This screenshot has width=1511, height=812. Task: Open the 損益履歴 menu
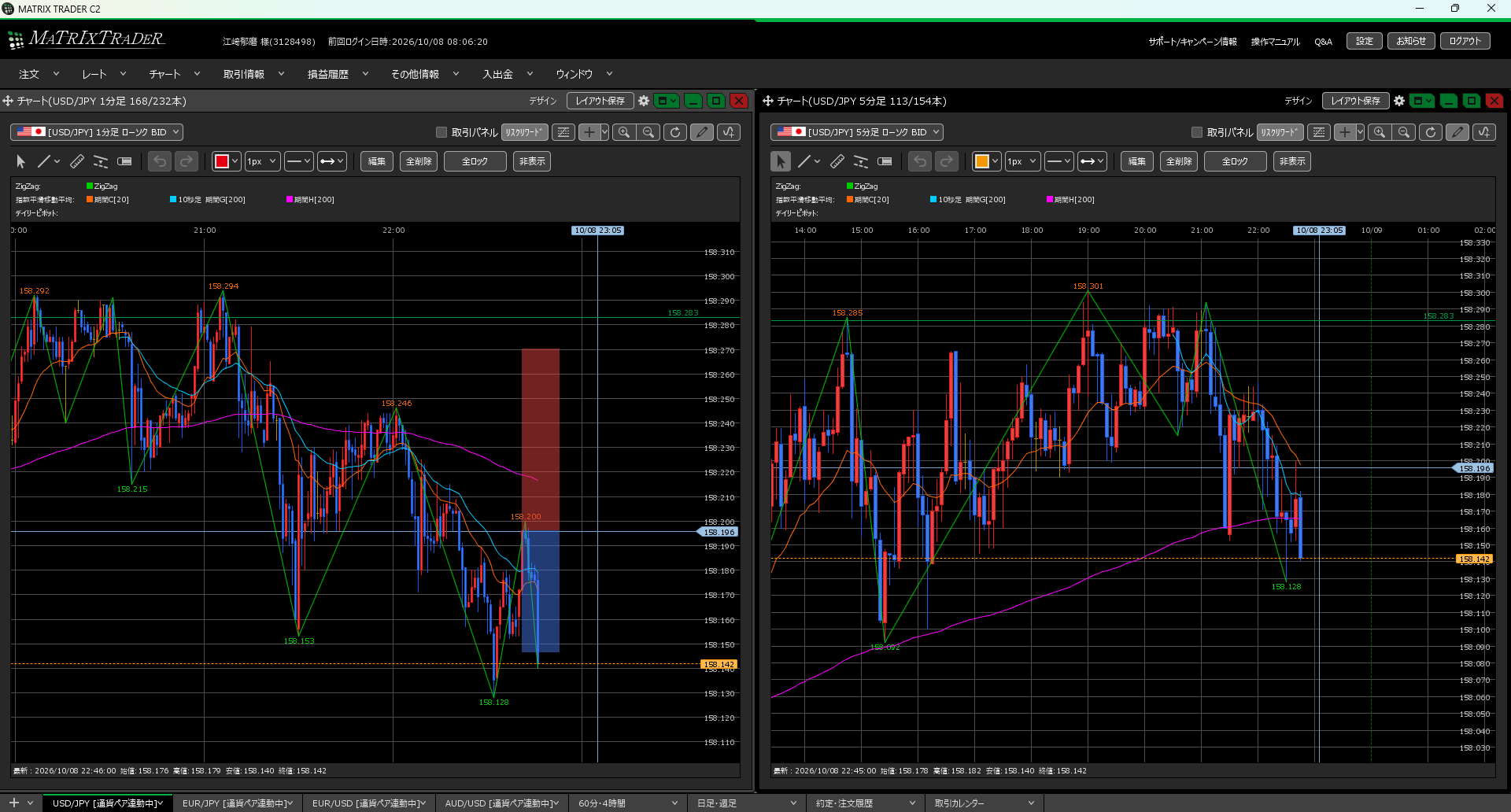[x=338, y=74]
